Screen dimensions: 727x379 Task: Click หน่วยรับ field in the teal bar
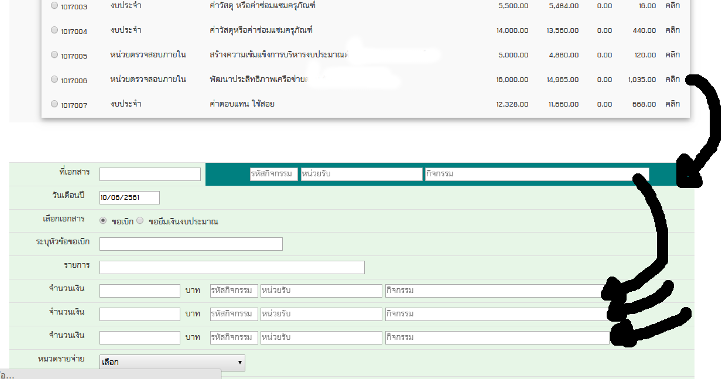point(362,174)
